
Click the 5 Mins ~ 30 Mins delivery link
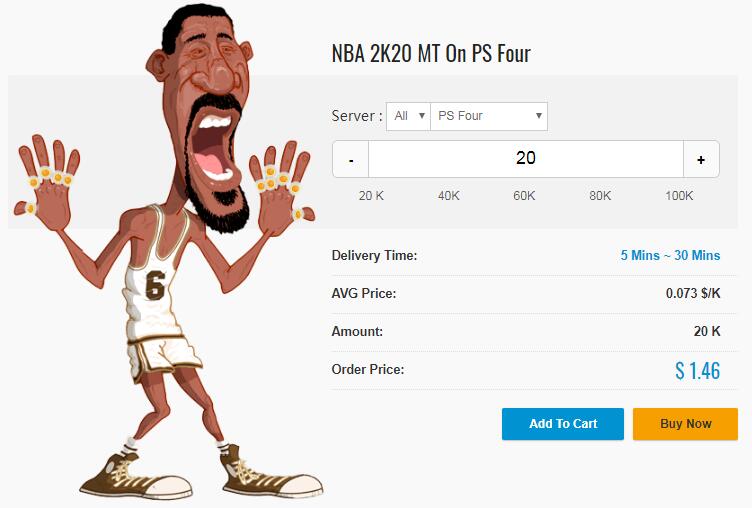pyautogui.click(x=670, y=256)
